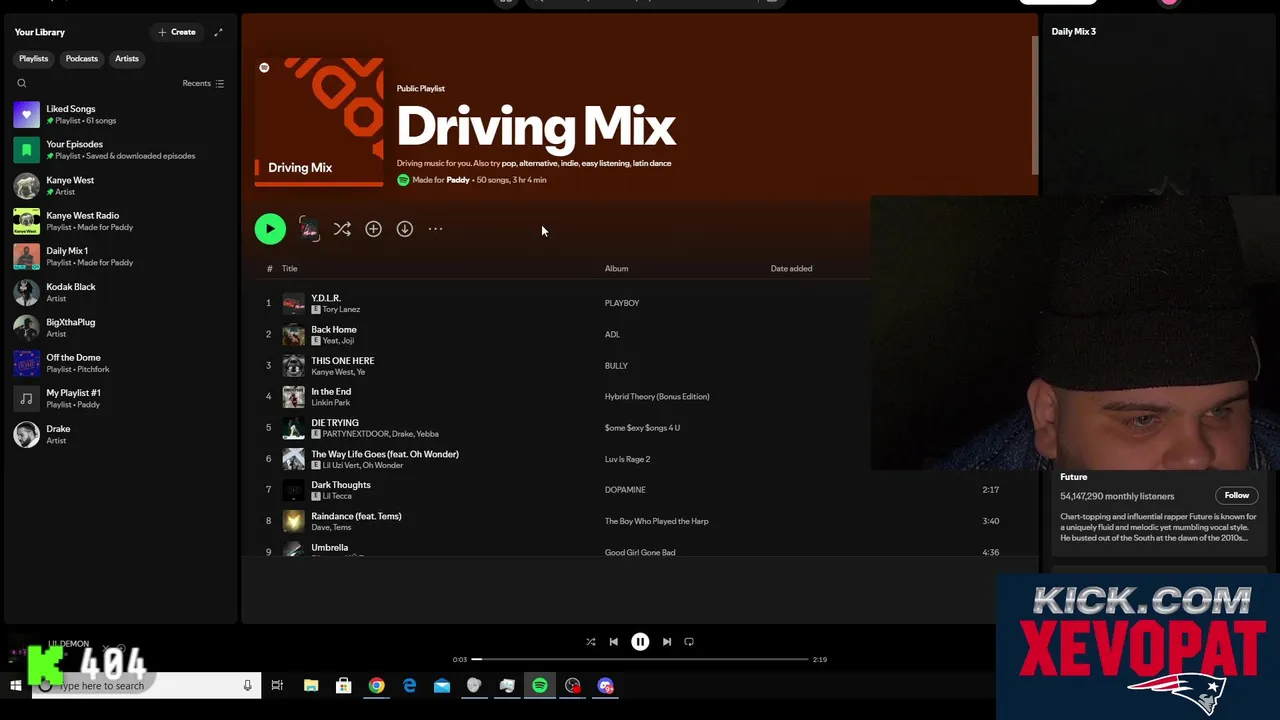Sort tracks by Date added column
The image size is (1280, 720).
click(x=791, y=268)
